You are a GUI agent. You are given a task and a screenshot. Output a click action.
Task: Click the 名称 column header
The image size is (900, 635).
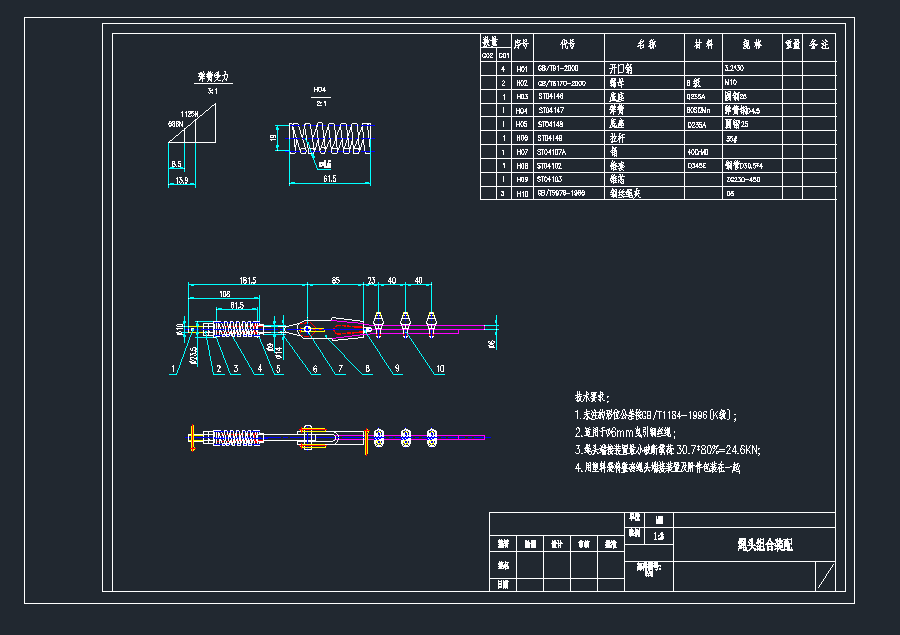(645, 45)
